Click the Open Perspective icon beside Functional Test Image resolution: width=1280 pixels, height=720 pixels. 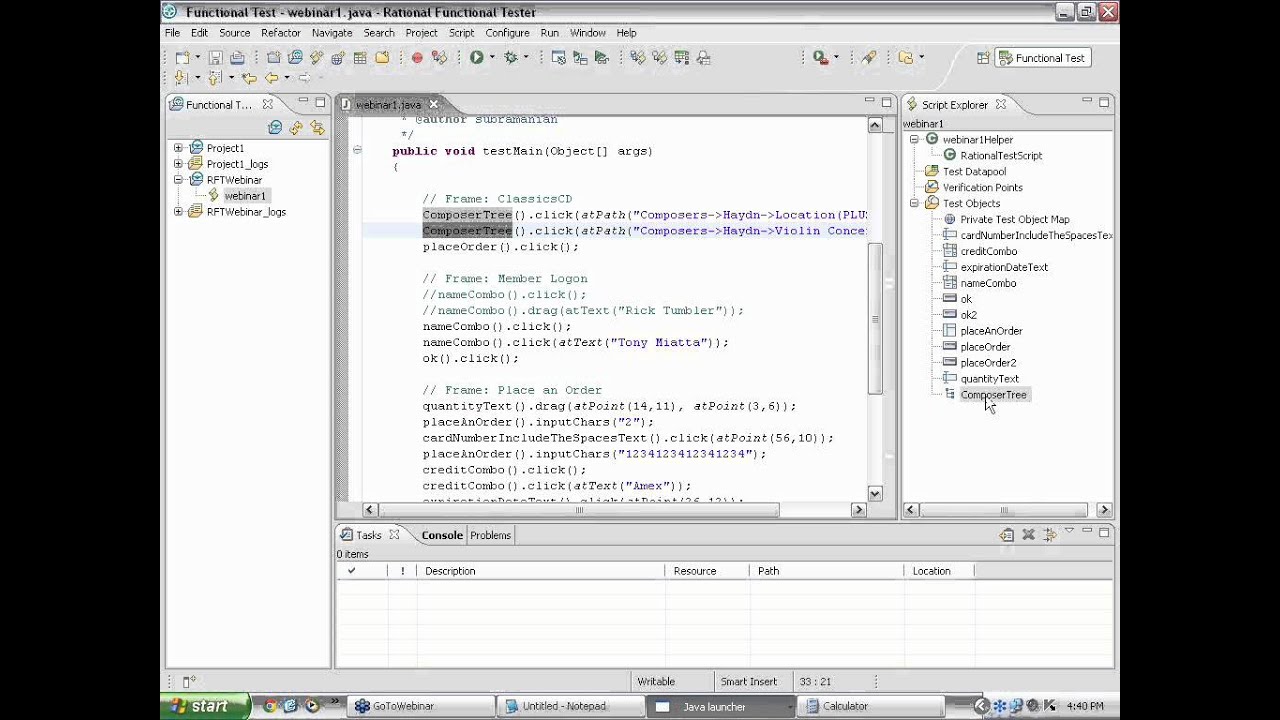983,58
